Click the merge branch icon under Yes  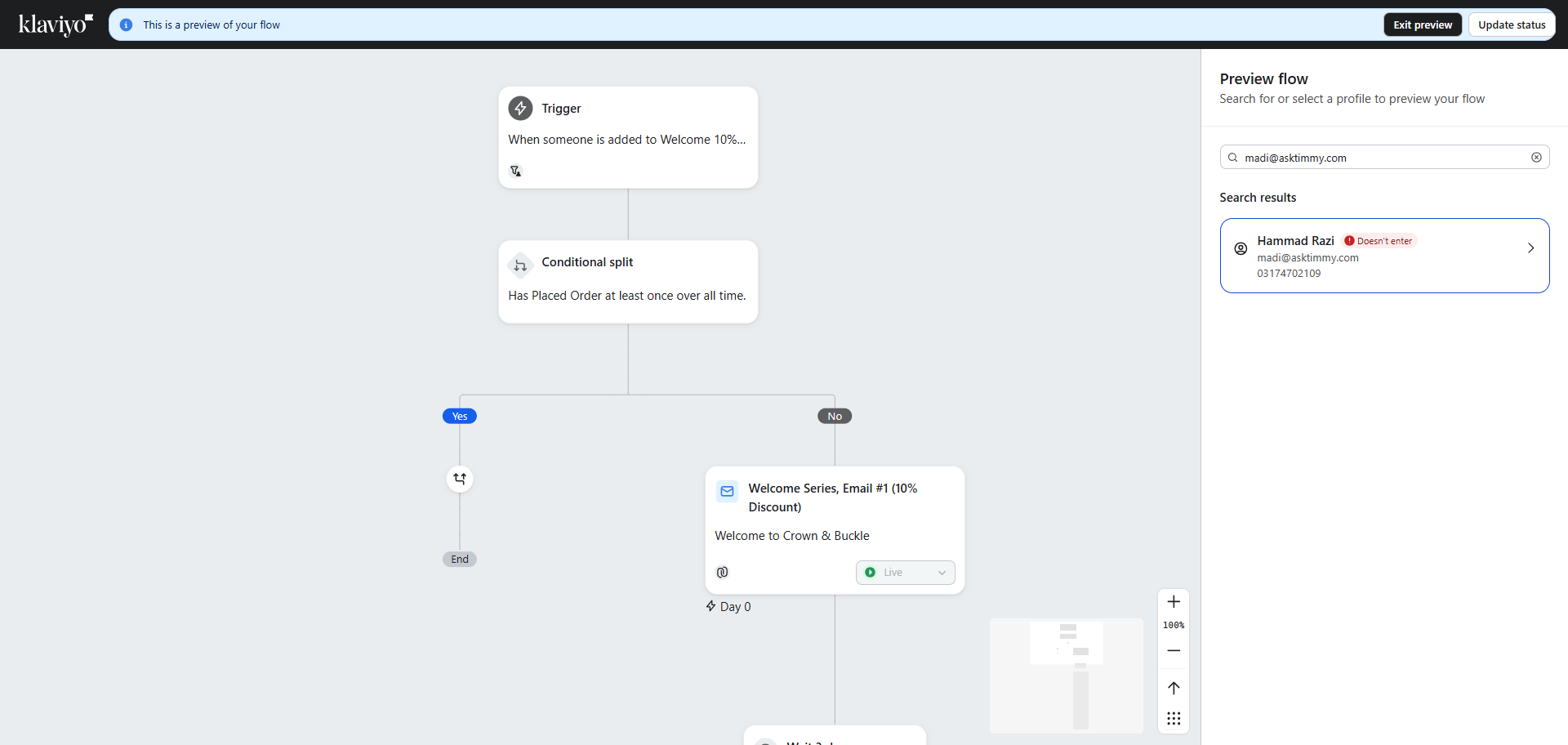(460, 479)
